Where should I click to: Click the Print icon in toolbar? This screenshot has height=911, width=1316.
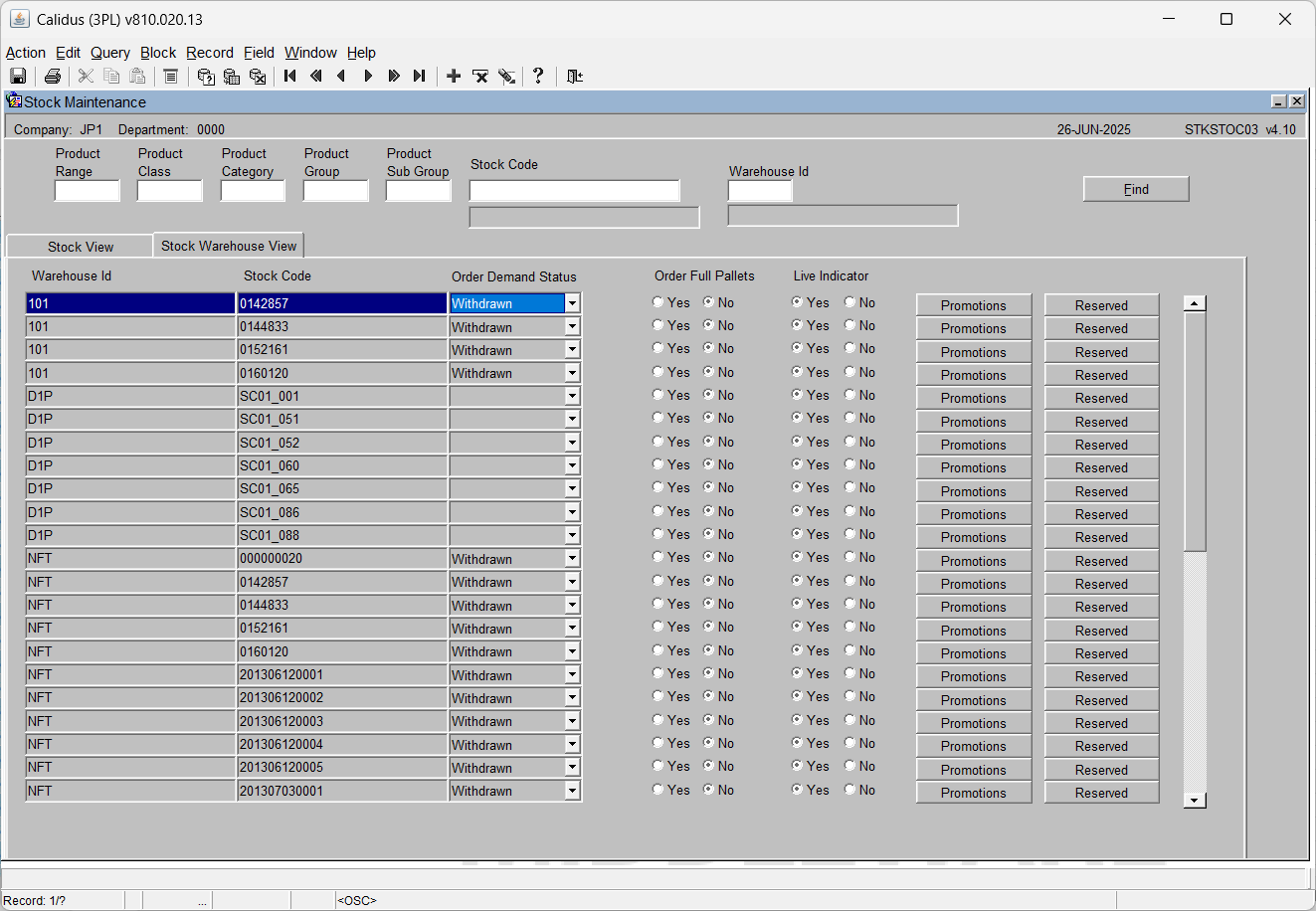[x=53, y=77]
